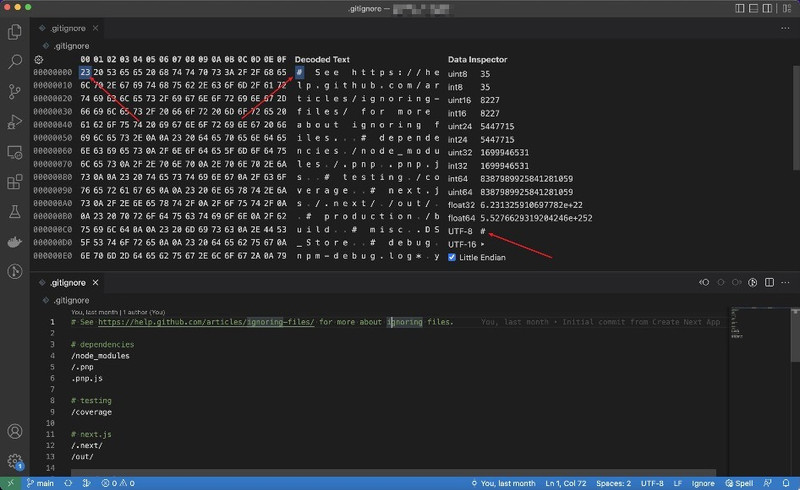Click You, last month blame in status bar

503,483
